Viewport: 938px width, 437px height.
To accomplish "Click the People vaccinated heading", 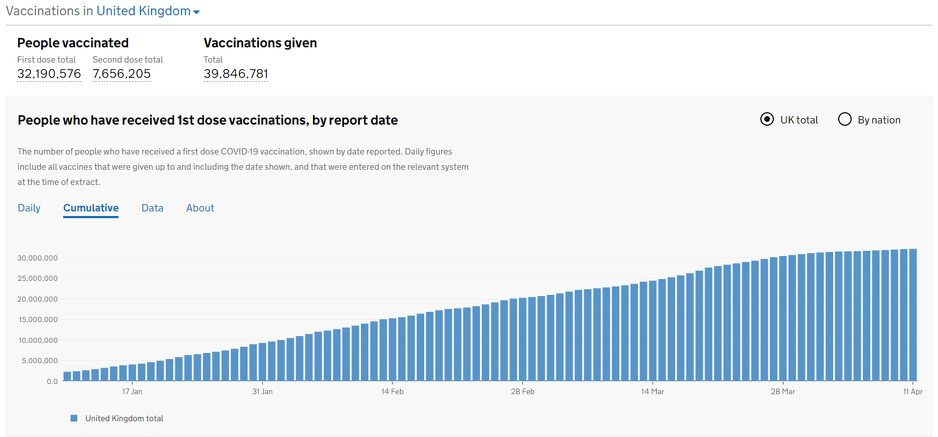I will [73, 43].
